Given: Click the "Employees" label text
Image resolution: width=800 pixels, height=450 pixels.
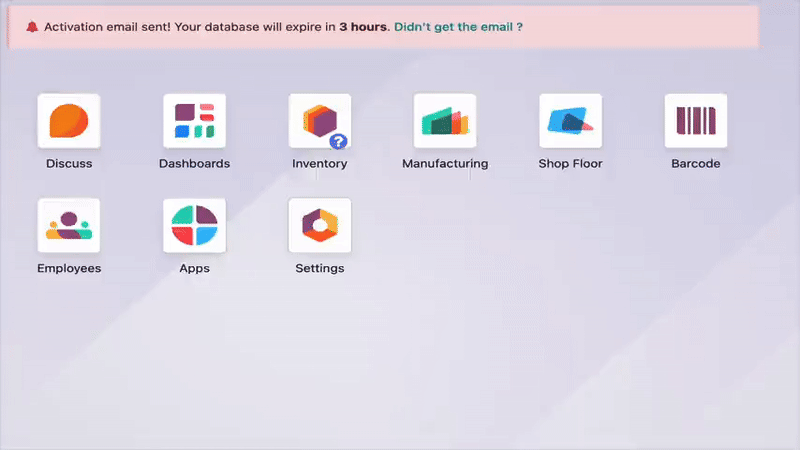Looking at the screenshot, I should click(x=69, y=268).
